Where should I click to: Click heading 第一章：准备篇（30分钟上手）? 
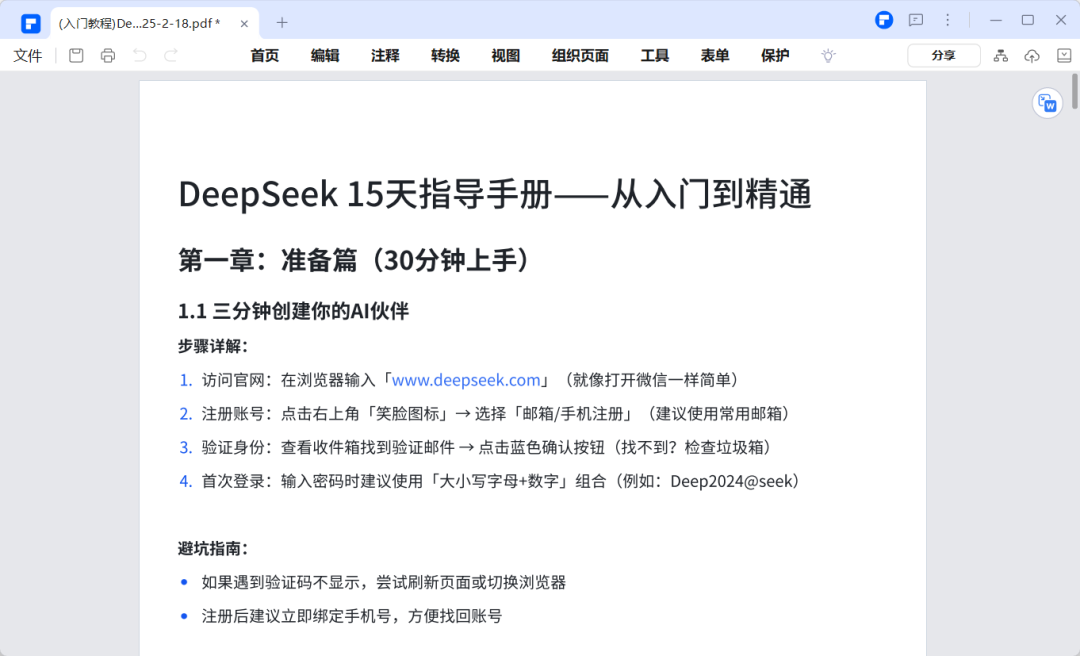[x=357, y=260]
